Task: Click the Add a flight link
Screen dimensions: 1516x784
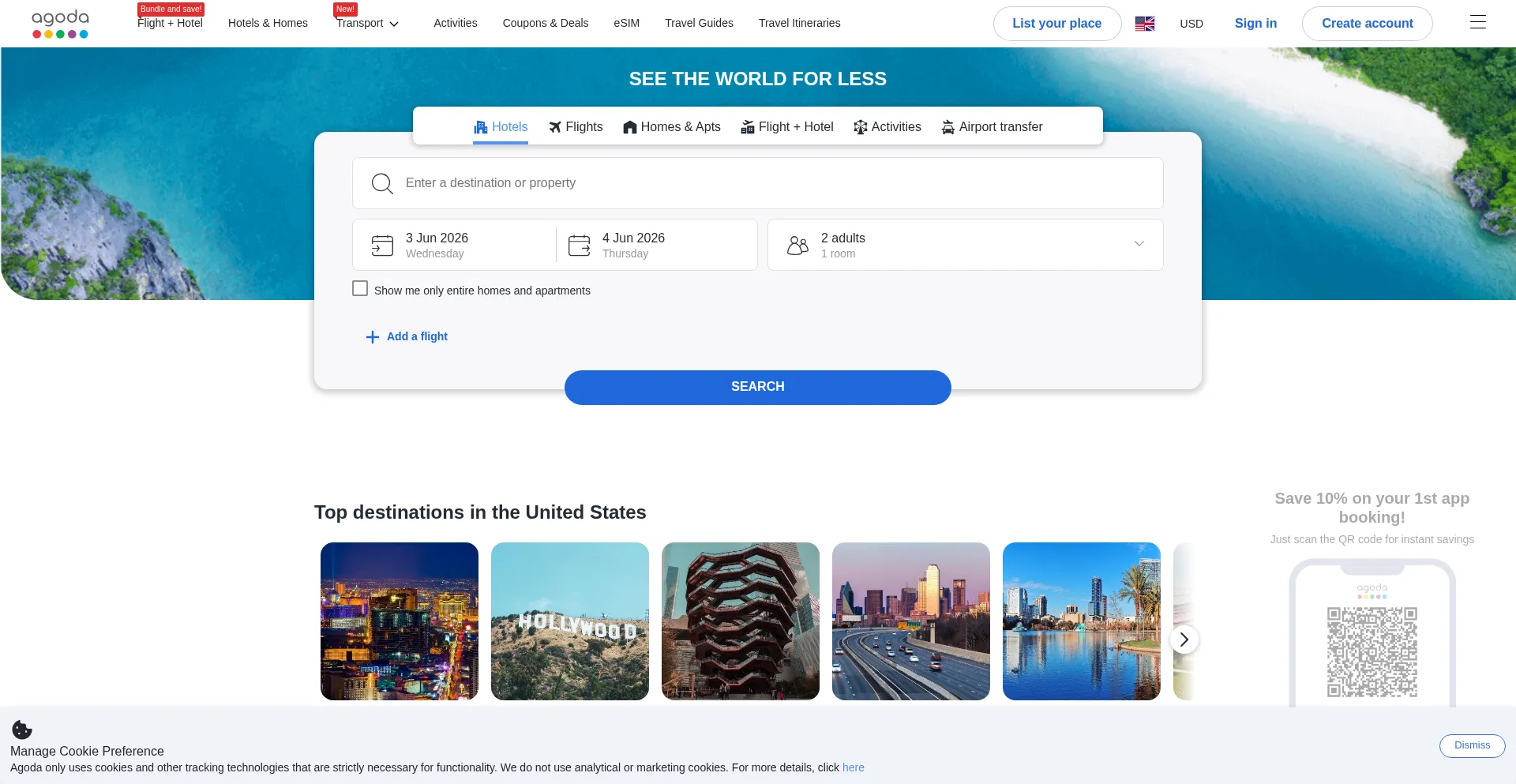Action: pos(417,336)
